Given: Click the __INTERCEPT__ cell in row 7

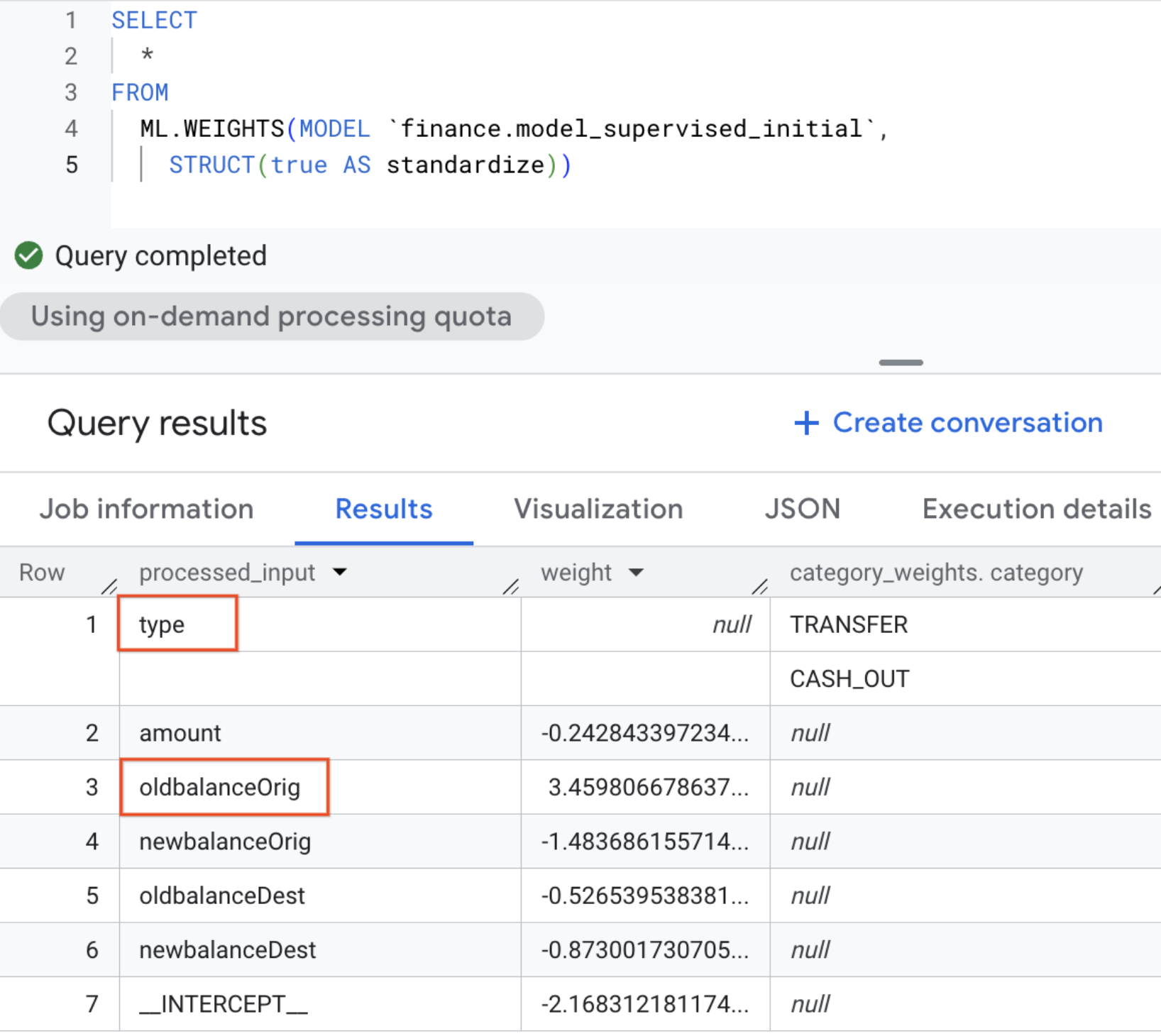Looking at the screenshot, I should pyautogui.click(x=224, y=1004).
